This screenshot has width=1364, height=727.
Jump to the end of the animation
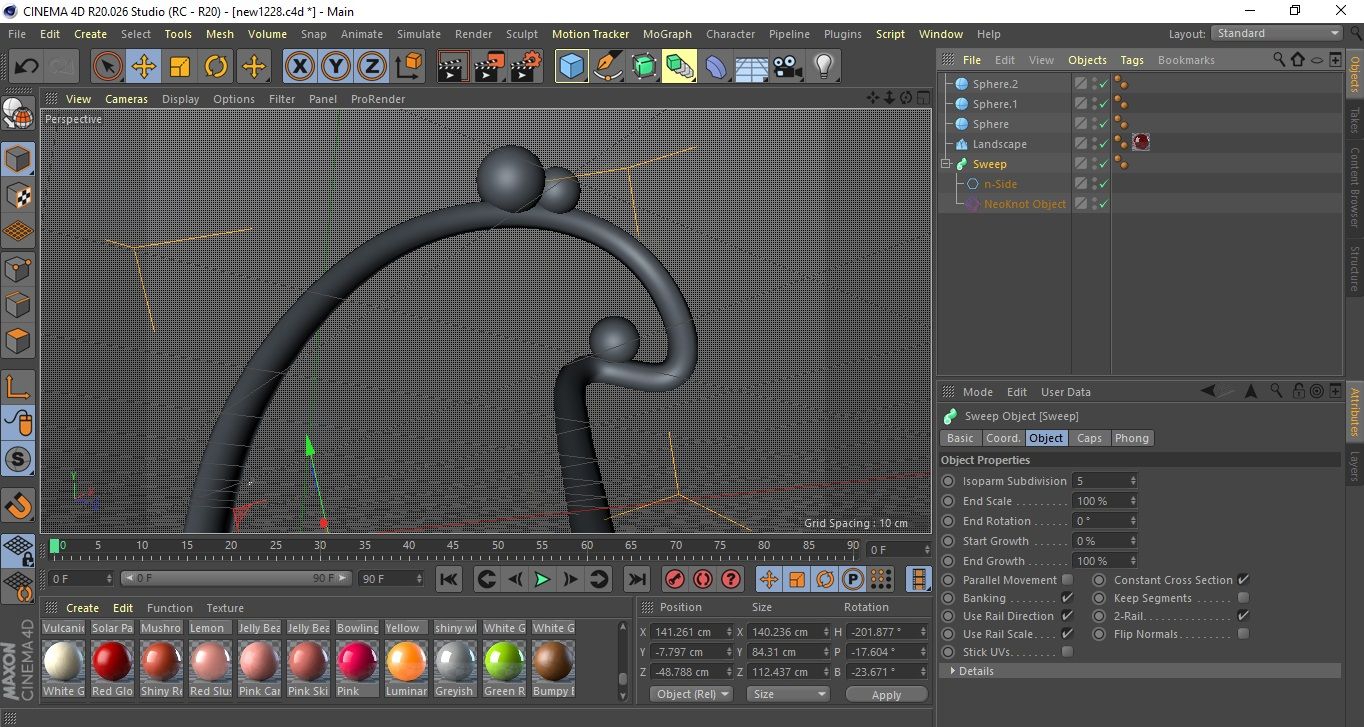(636, 579)
